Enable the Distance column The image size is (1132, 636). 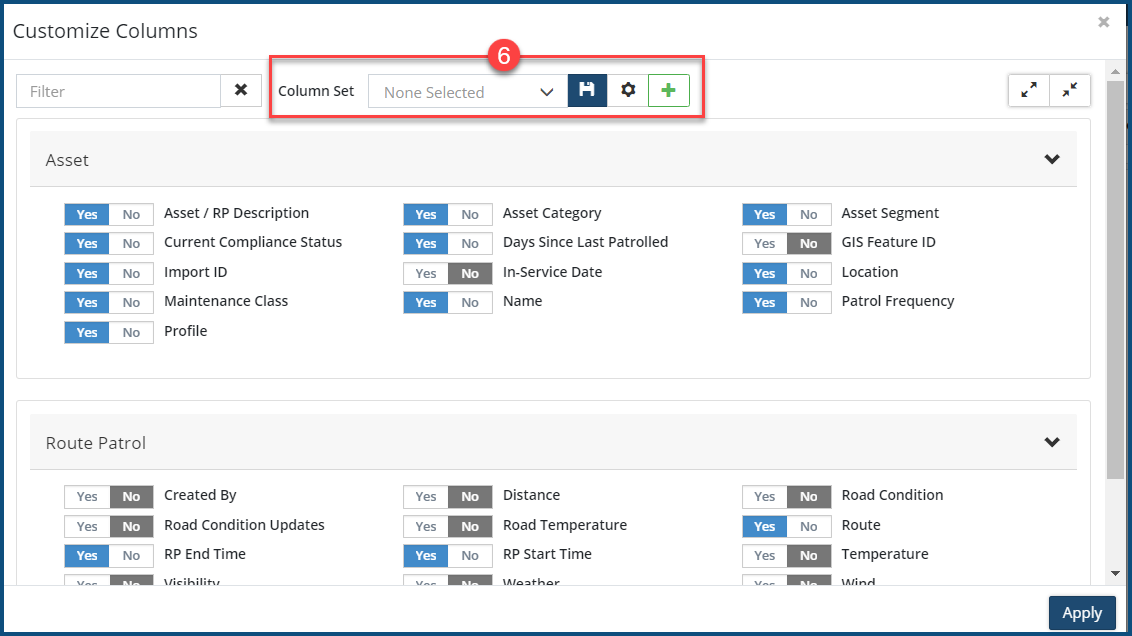click(x=426, y=497)
